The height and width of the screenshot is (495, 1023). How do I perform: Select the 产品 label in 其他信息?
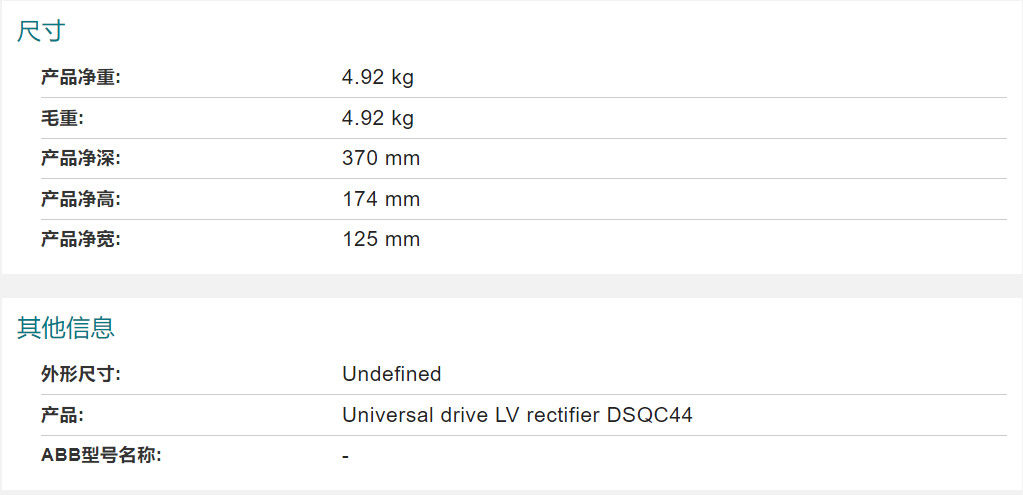click(63, 415)
